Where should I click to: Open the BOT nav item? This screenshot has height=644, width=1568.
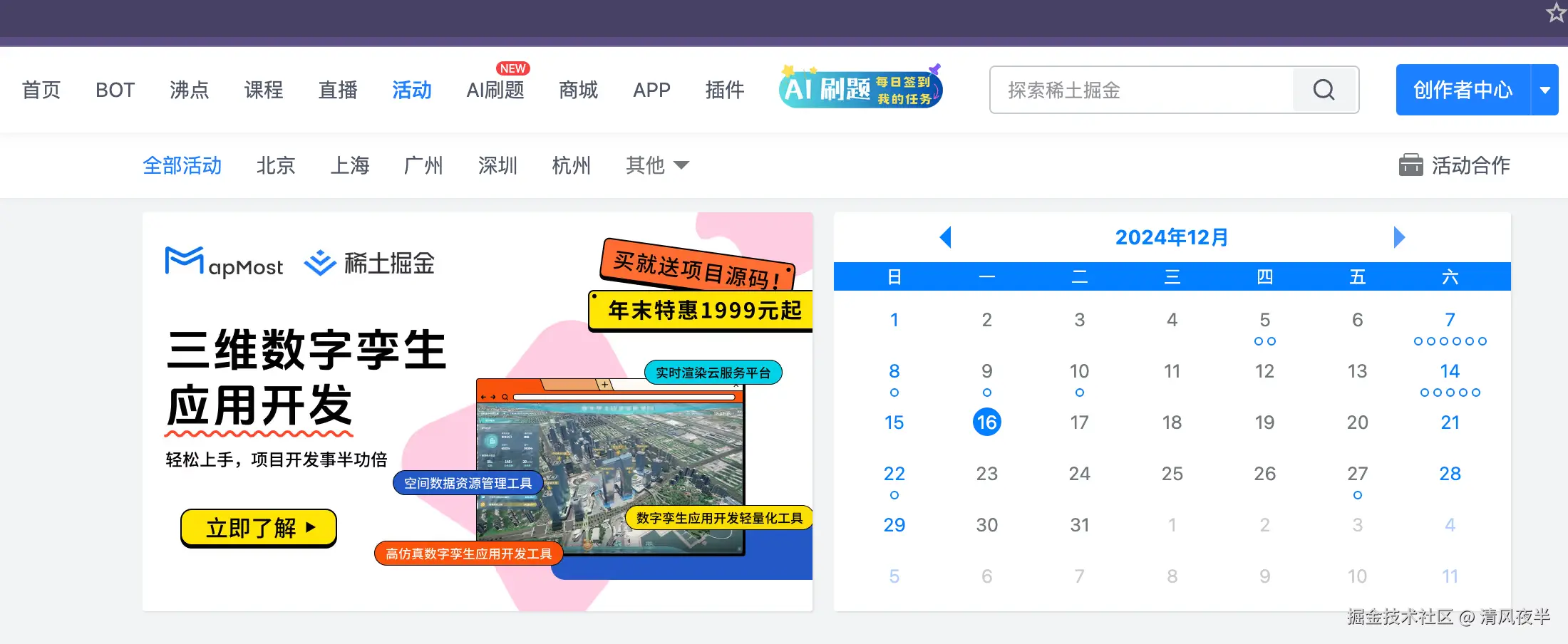point(115,90)
